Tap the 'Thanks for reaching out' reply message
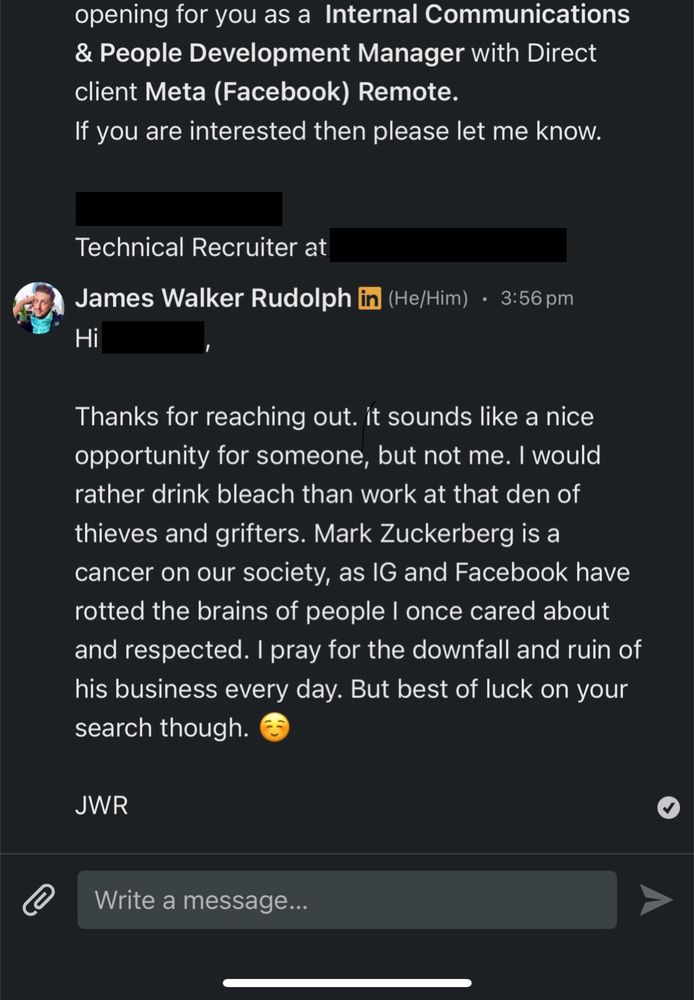694x1000 pixels. pyautogui.click(x=358, y=572)
